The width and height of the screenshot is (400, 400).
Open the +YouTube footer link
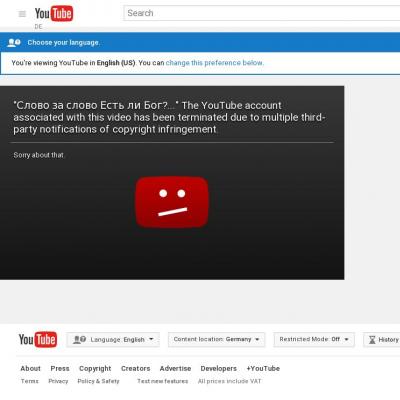(x=263, y=368)
